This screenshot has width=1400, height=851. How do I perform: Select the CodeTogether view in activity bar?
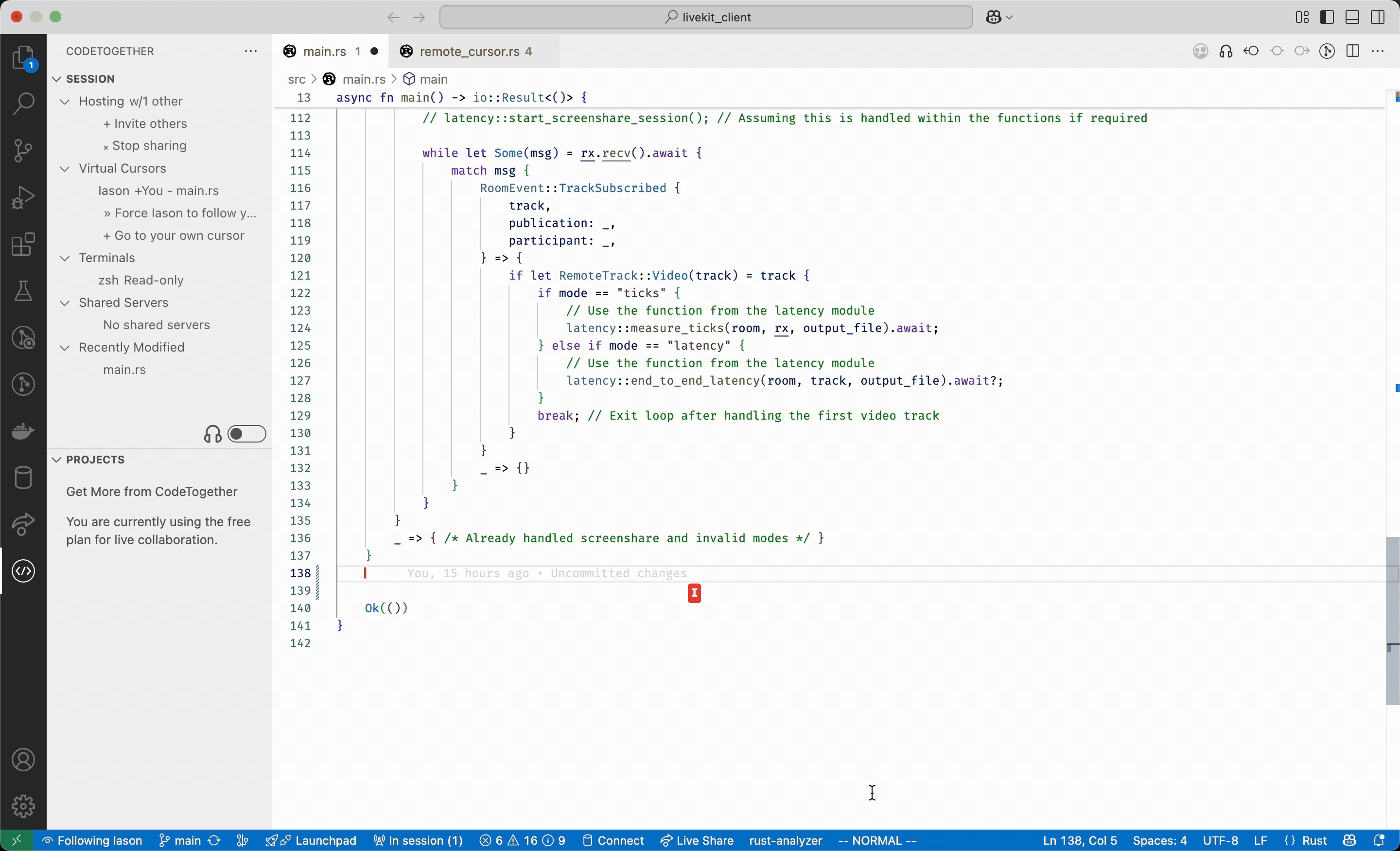point(23,571)
